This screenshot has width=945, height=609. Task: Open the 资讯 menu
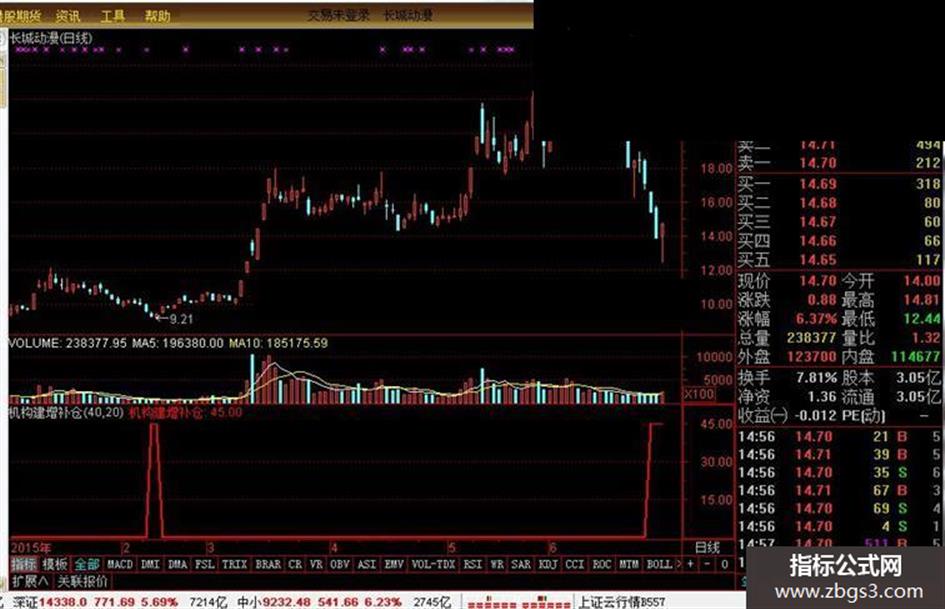68,16
